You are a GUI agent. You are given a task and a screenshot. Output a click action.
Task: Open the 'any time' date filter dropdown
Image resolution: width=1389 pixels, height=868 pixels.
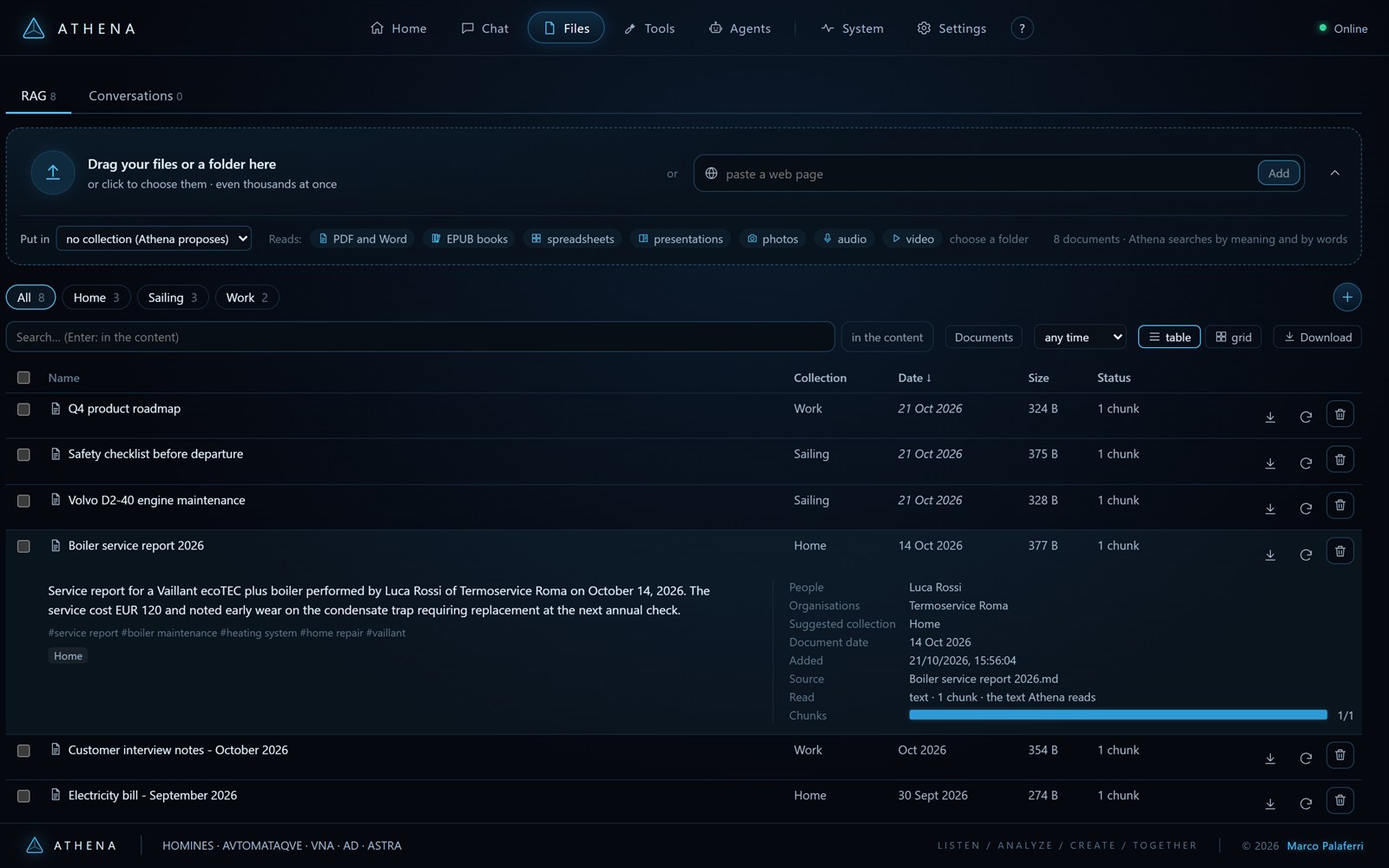[1080, 337]
